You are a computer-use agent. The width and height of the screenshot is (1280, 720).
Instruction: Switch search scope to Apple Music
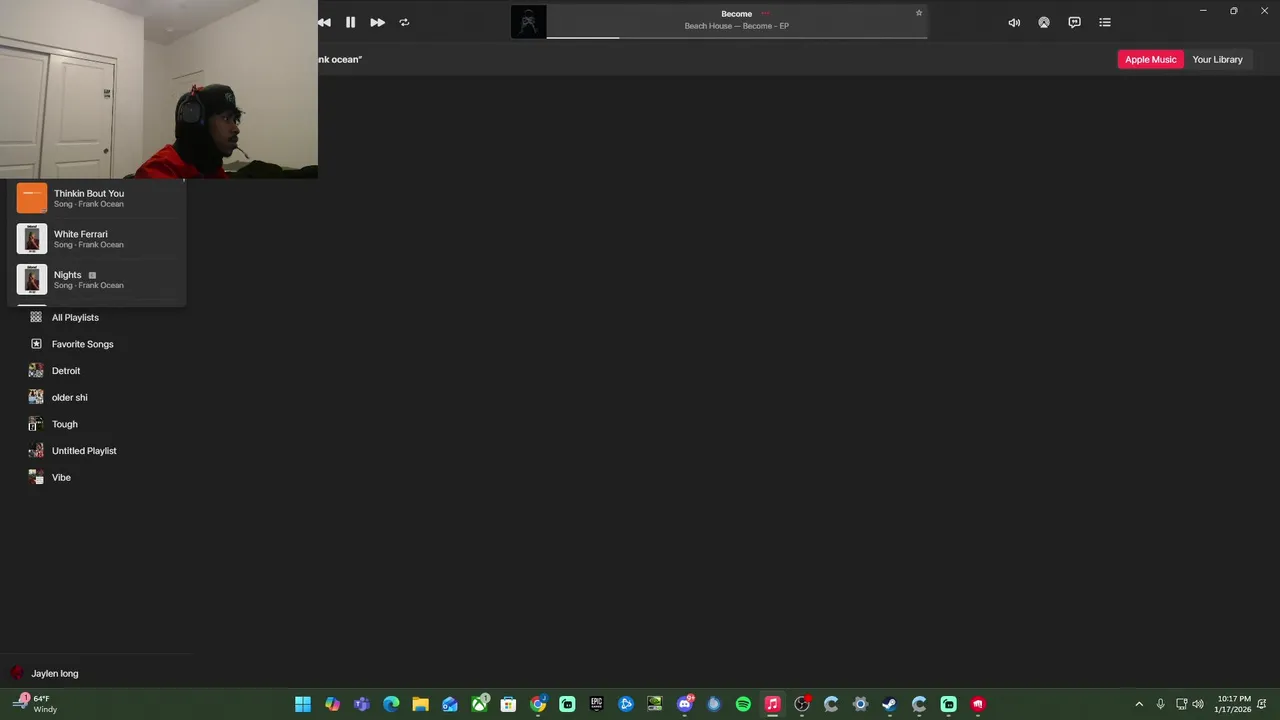point(1150,59)
